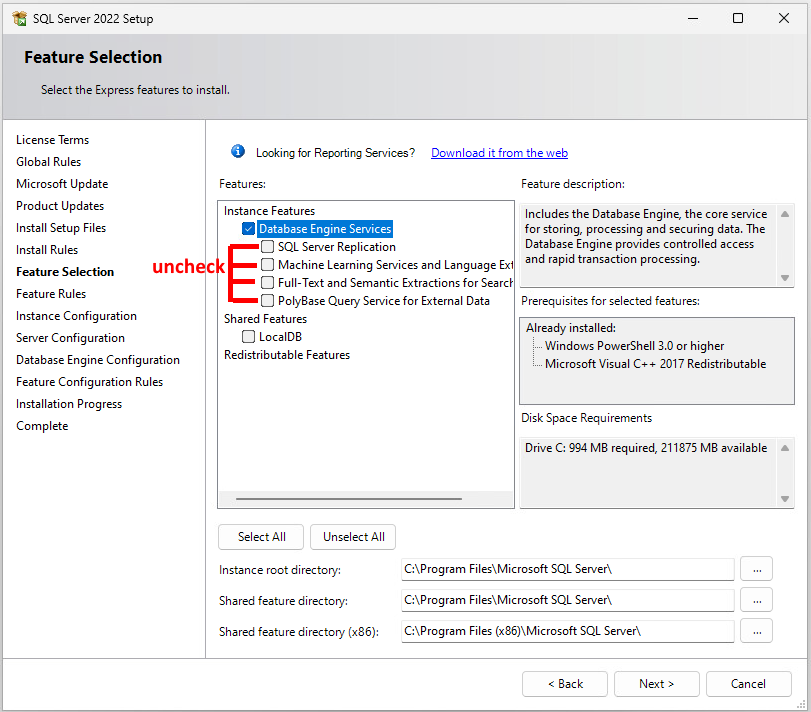
Task: Check the PolyBase Query Service for External Data box
Action: [x=267, y=301]
